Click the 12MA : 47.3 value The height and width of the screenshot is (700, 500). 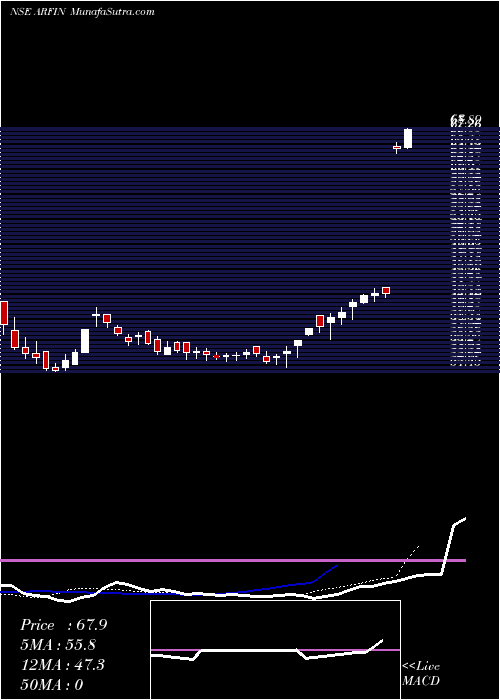[x=62, y=665]
